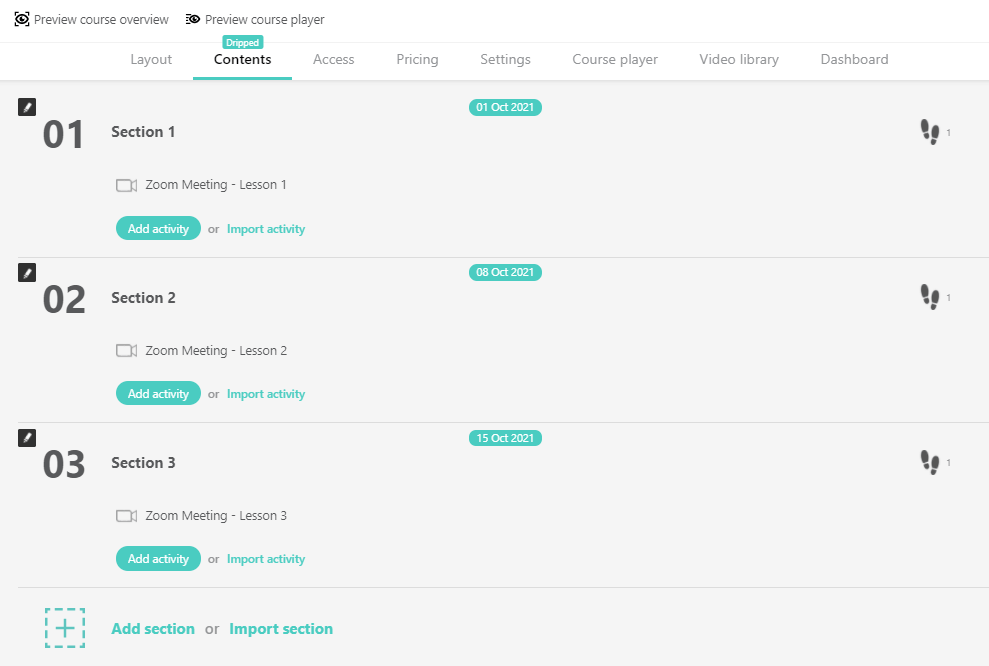Click the footprints tracking icon on Section 3
Viewport: 989px width, 666px height.
click(930, 462)
